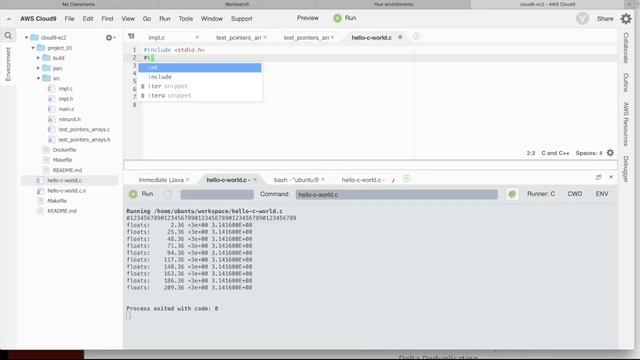Close the Immediate console tab
This screenshot has height=360, width=640.
tap(188, 180)
